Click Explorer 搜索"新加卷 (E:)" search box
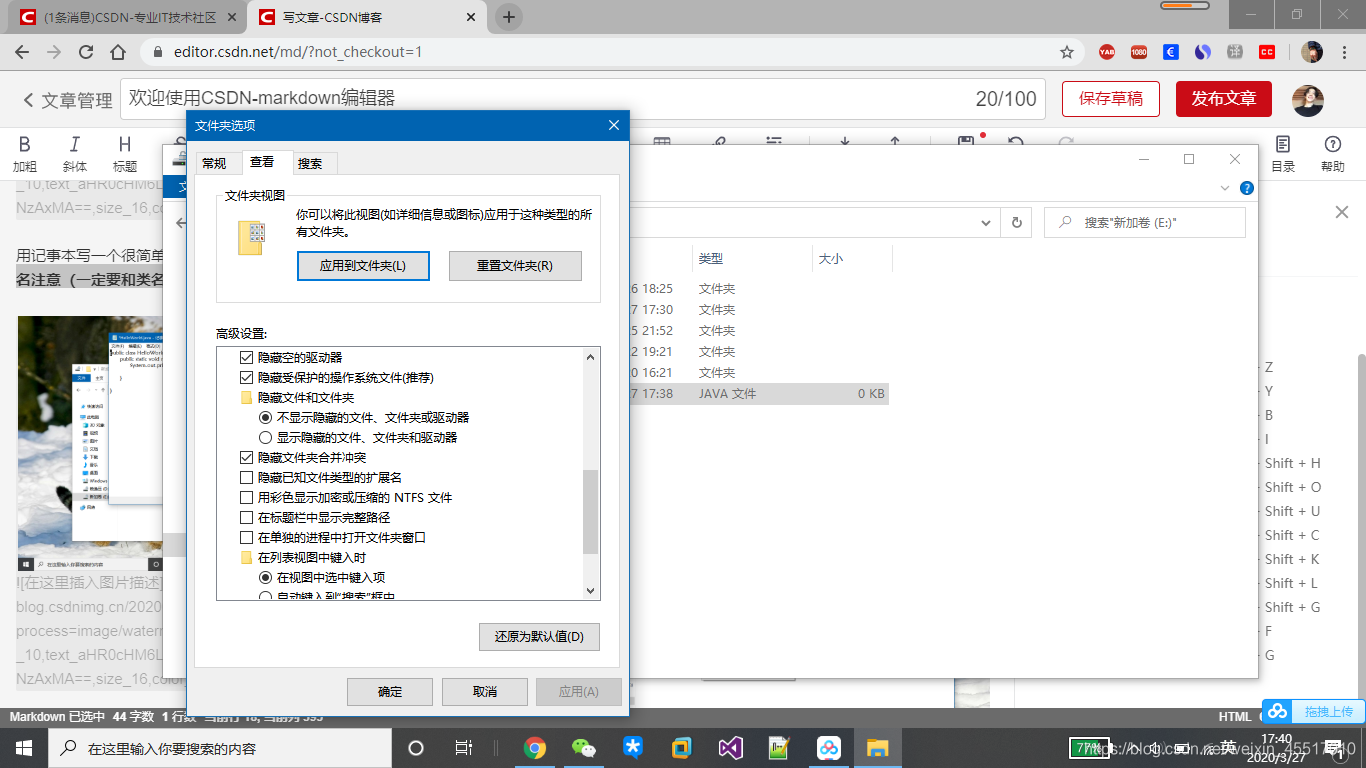Image resolution: width=1366 pixels, height=768 pixels. click(x=1145, y=223)
